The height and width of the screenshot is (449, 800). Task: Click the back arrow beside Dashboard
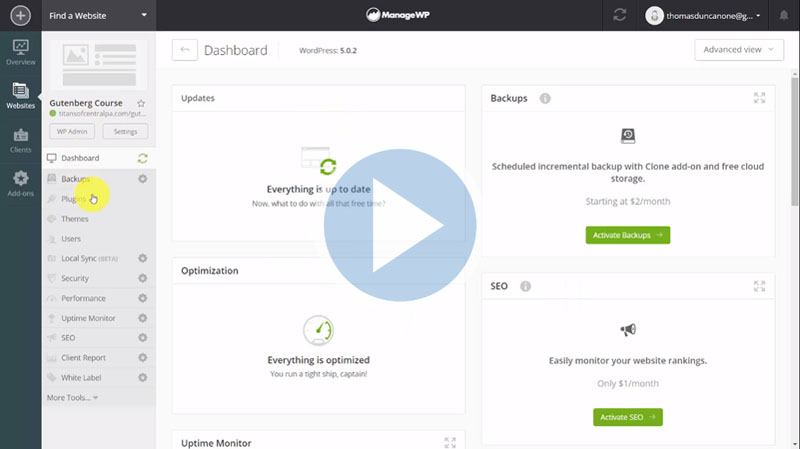coord(184,50)
